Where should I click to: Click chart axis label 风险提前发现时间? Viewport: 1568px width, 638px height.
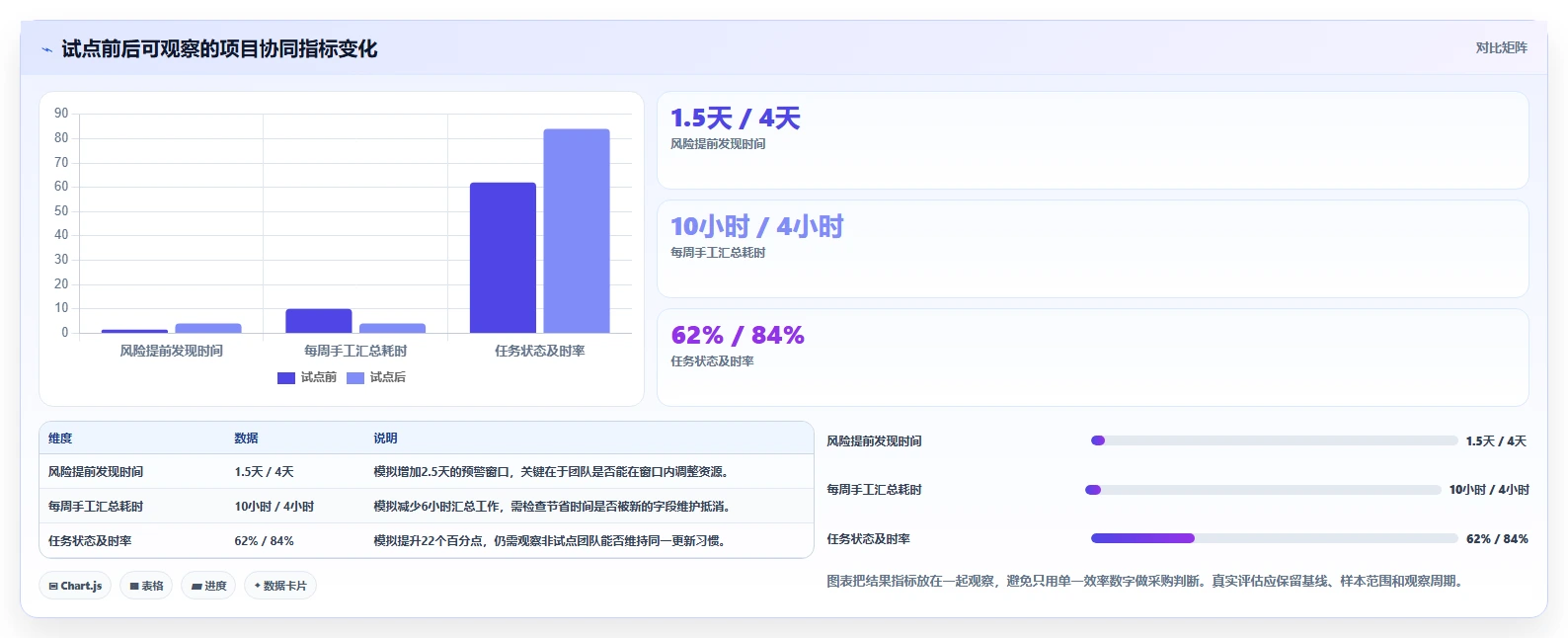(172, 351)
